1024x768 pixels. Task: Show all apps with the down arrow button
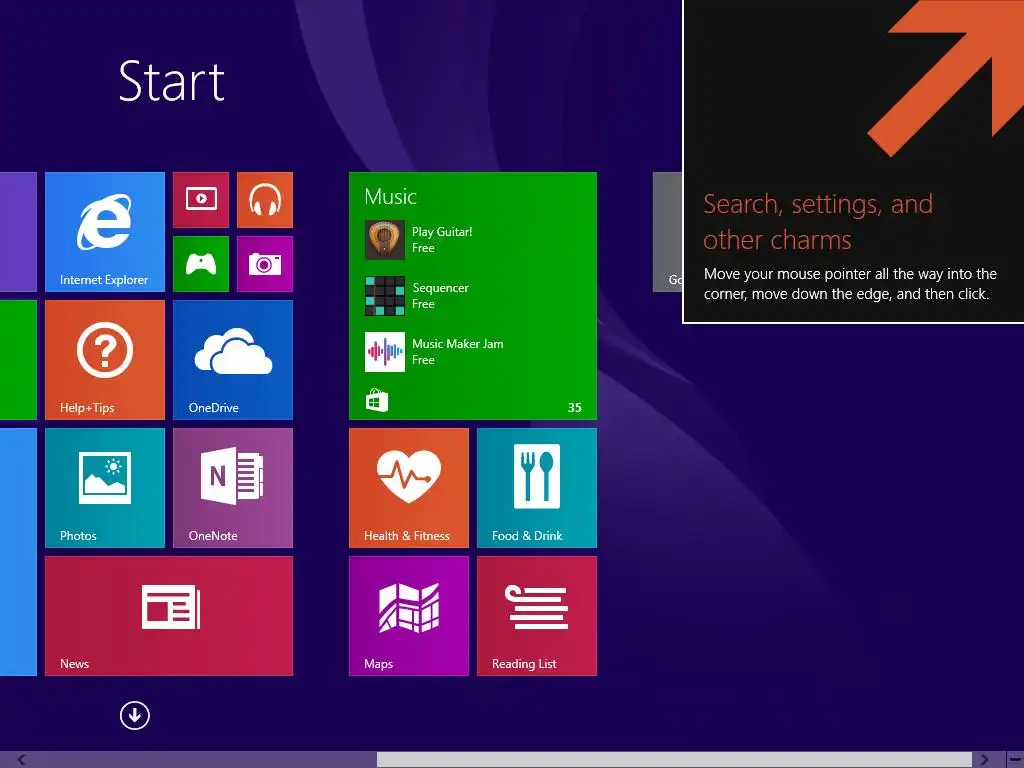pyautogui.click(x=135, y=716)
